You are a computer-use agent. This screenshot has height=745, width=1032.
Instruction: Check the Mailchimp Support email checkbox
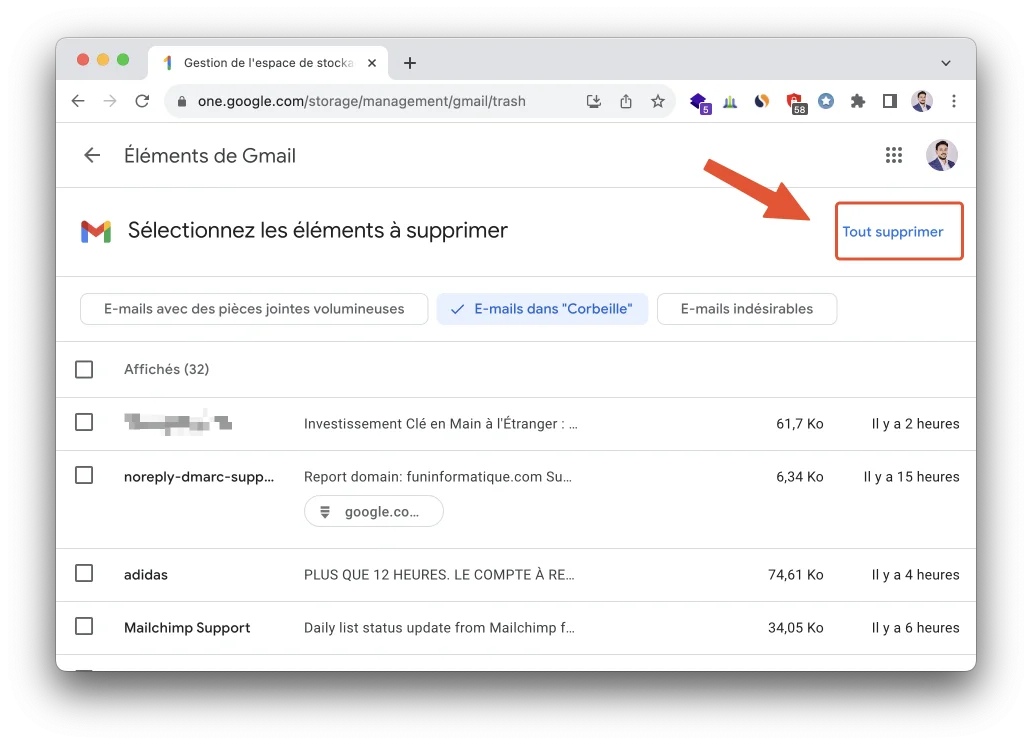pyautogui.click(x=84, y=627)
